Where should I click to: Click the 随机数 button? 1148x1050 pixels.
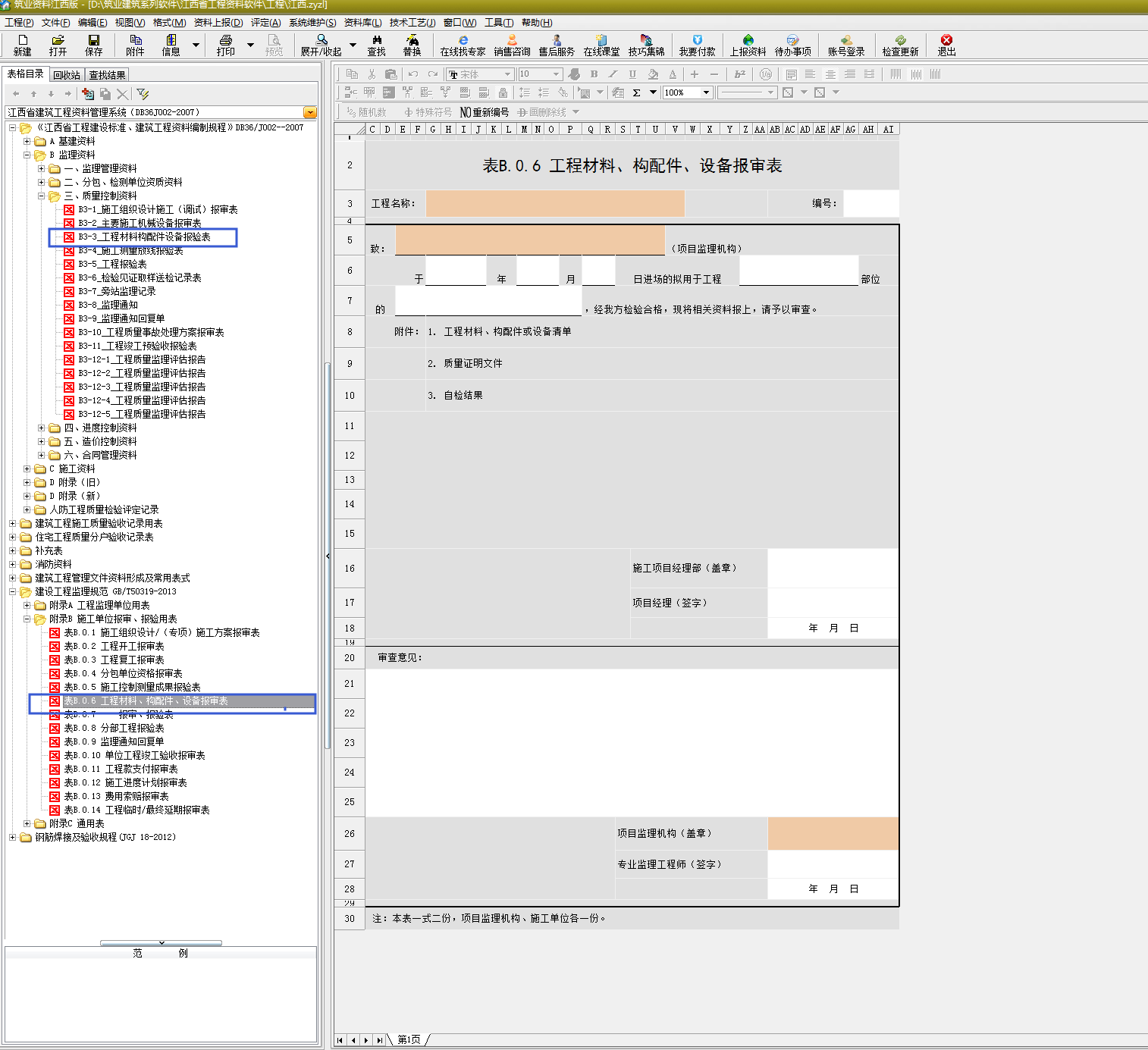pos(366,112)
